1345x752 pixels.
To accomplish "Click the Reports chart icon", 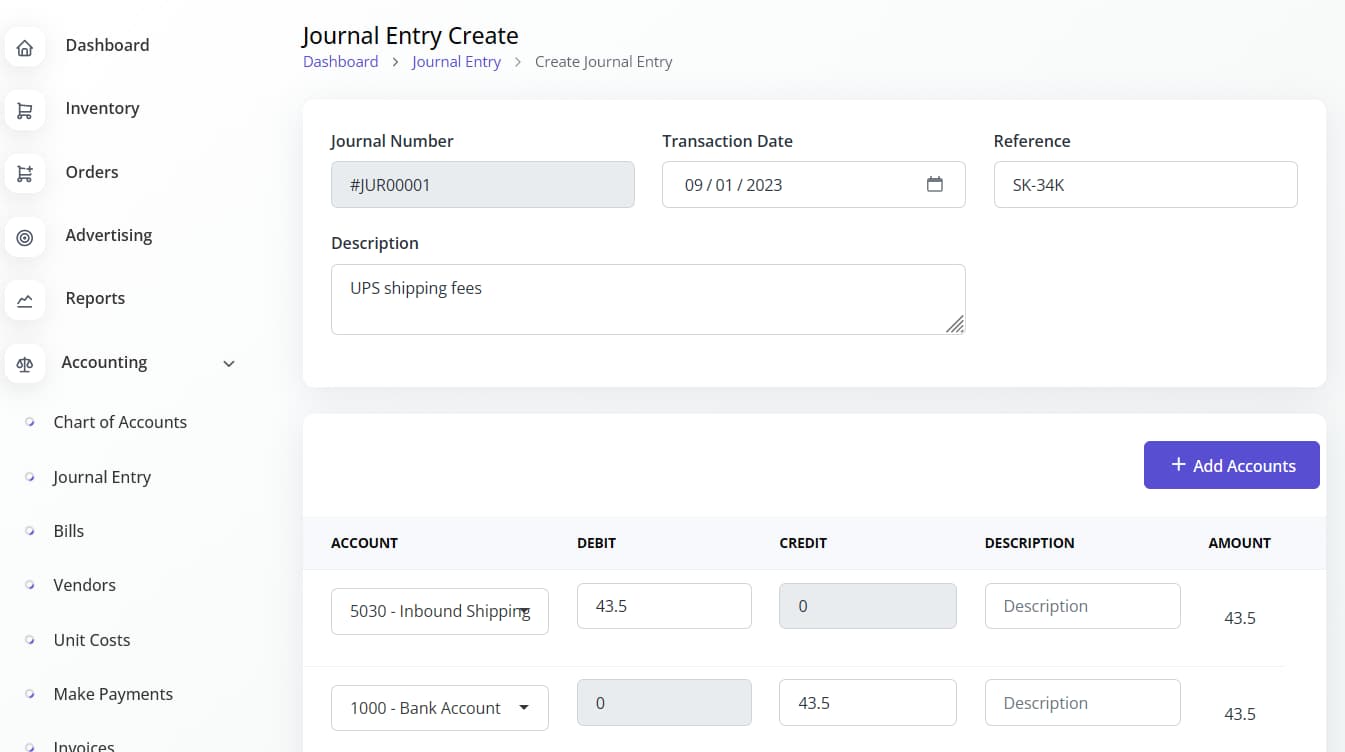I will (x=25, y=300).
